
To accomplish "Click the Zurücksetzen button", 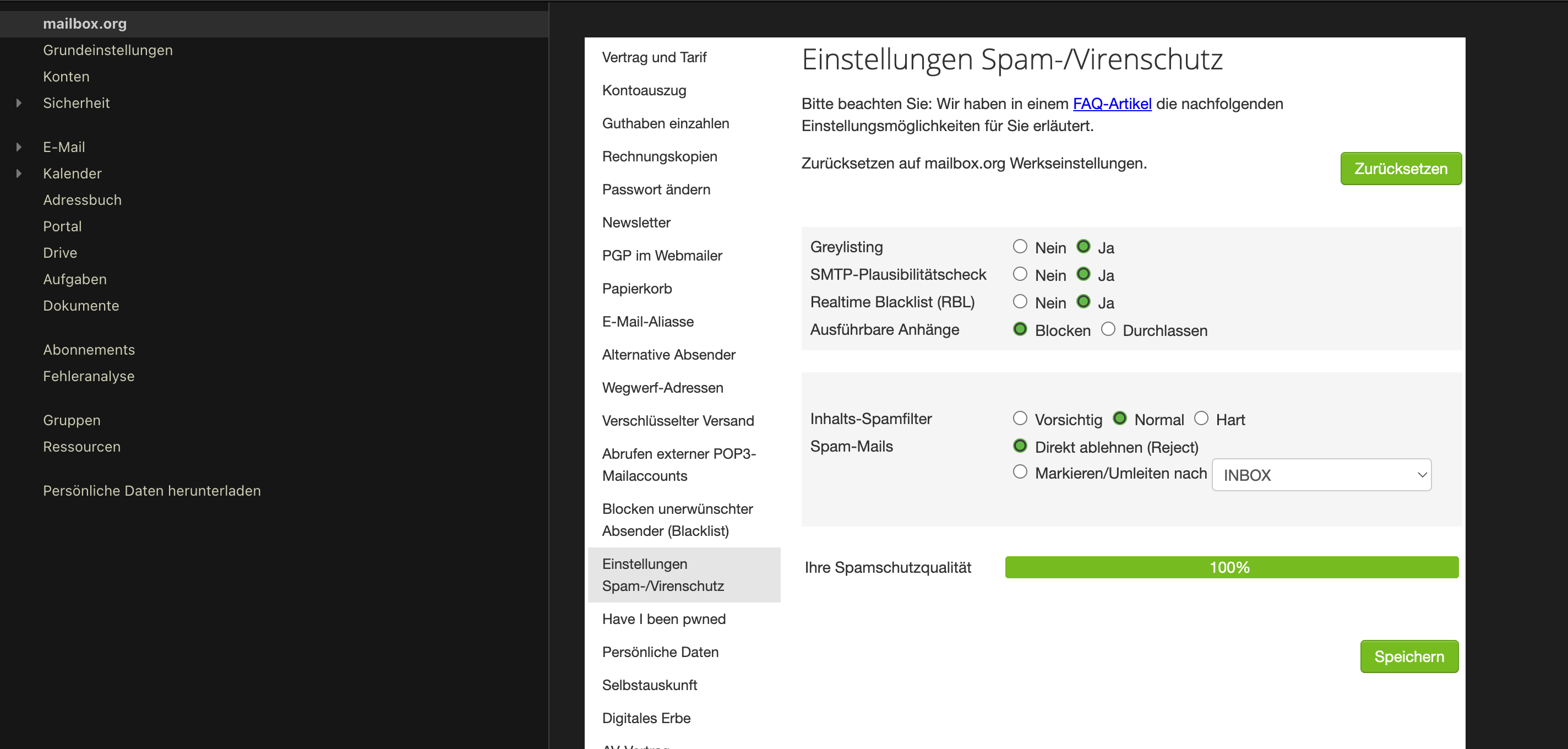I will (x=1400, y=169).
